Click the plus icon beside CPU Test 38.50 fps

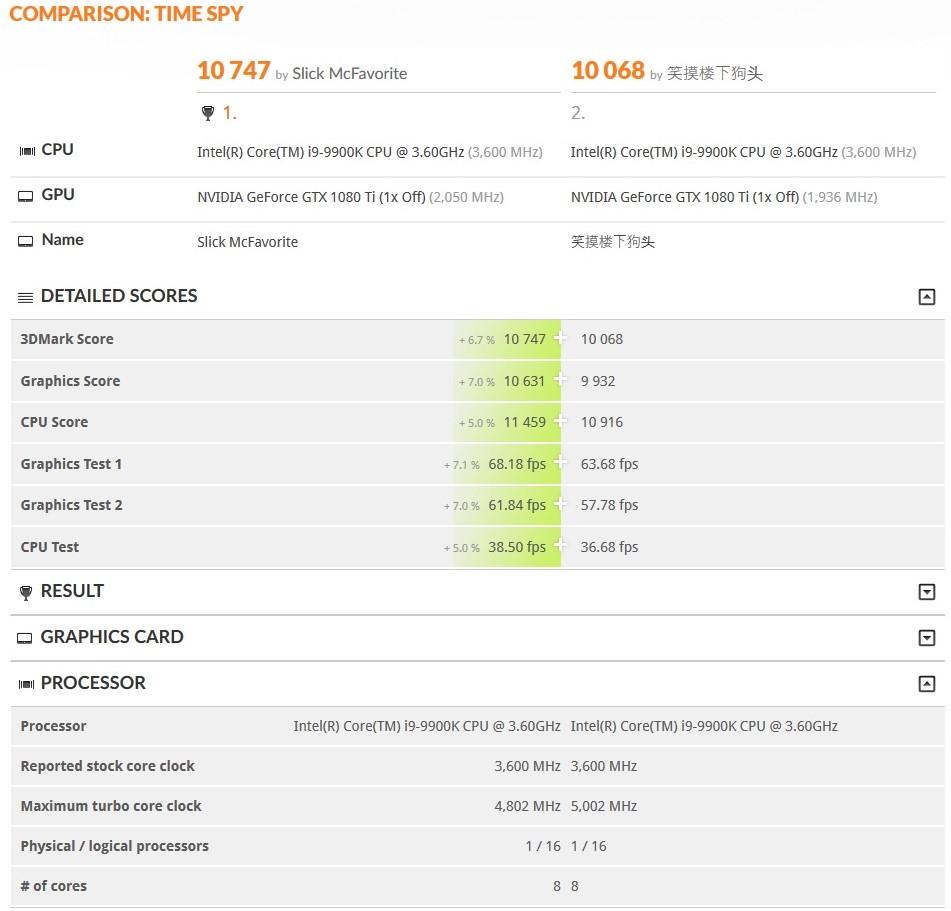560,547
